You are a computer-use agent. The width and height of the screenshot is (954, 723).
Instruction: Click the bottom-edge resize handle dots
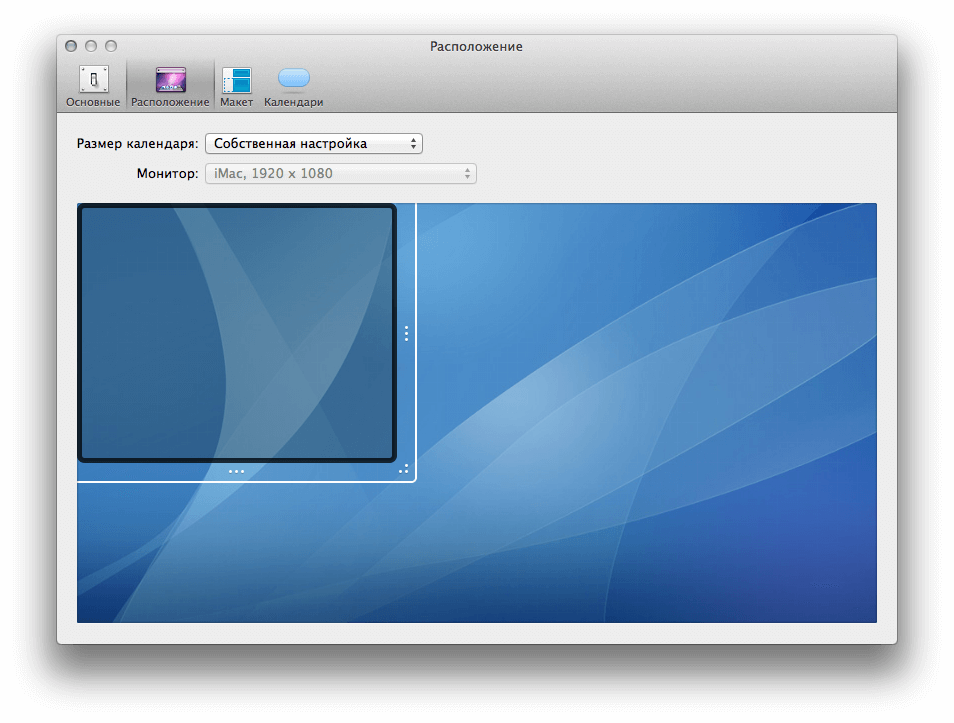(236, 471)
